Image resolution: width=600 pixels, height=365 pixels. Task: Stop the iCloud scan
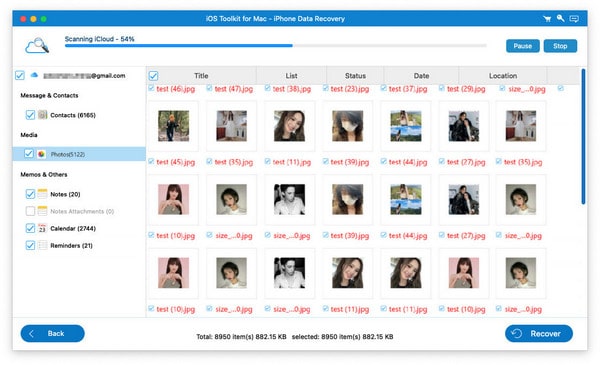tap(560, 46)
